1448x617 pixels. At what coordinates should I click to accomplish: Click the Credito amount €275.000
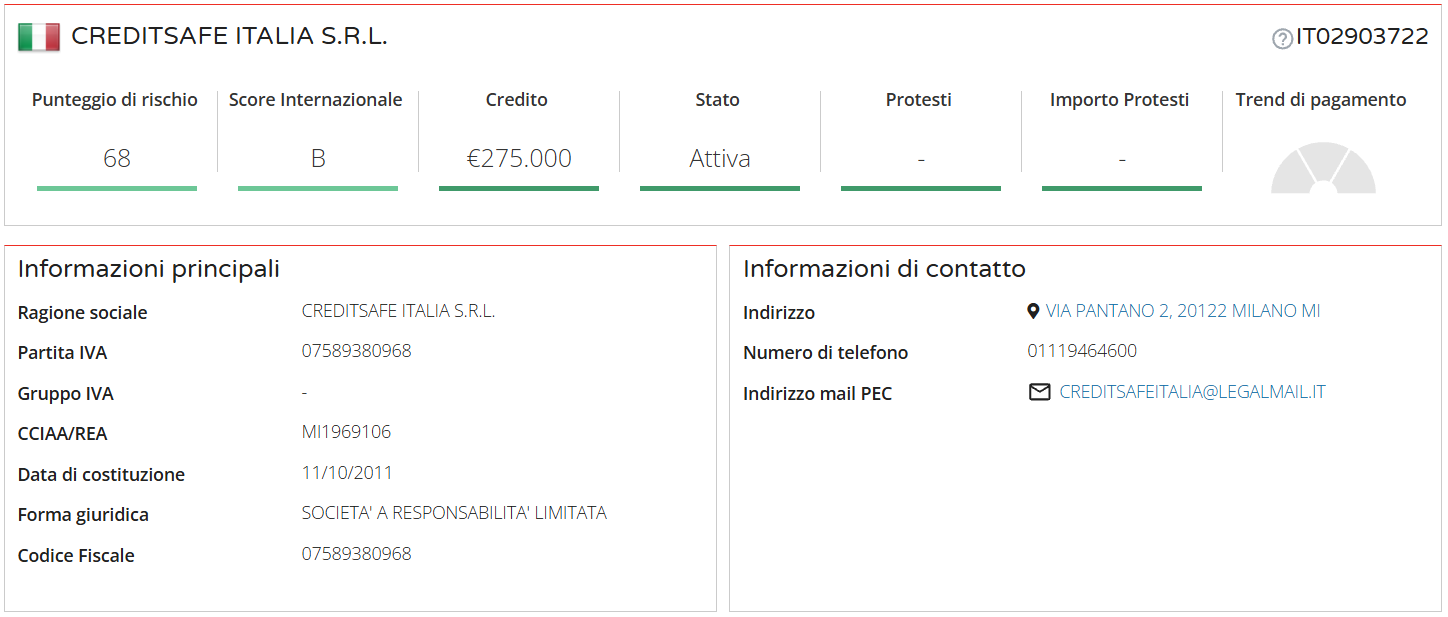click(519, 158)
